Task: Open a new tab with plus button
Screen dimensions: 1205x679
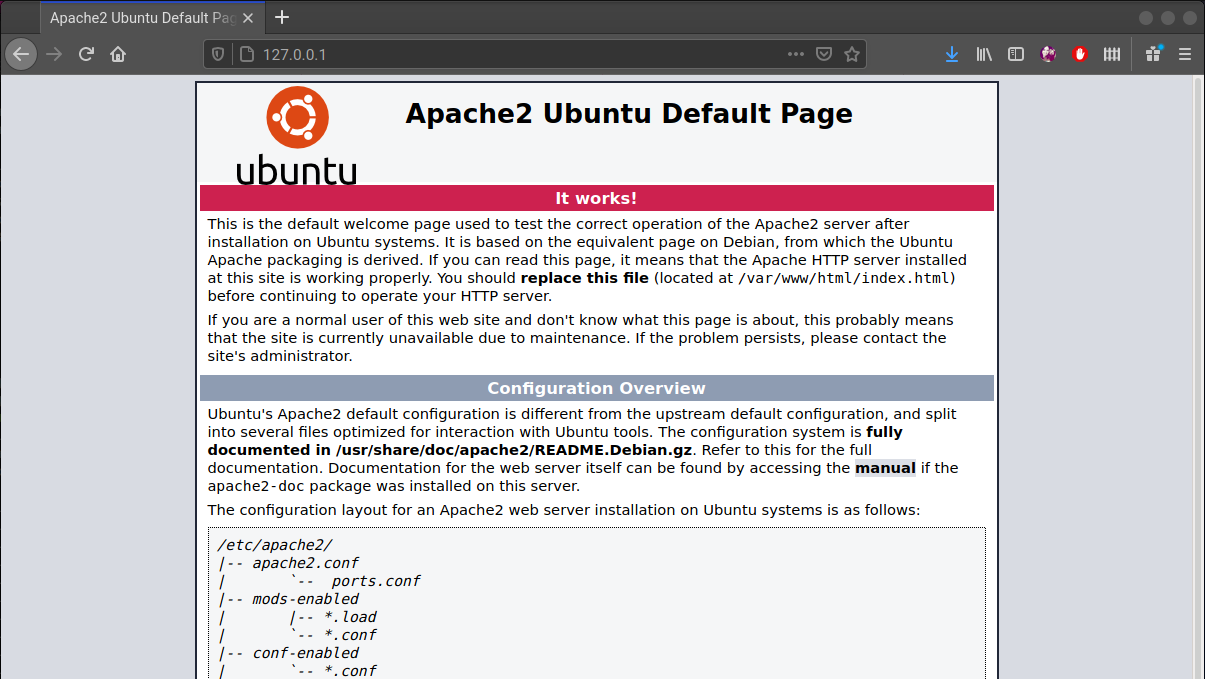Action: pos(282,17)
